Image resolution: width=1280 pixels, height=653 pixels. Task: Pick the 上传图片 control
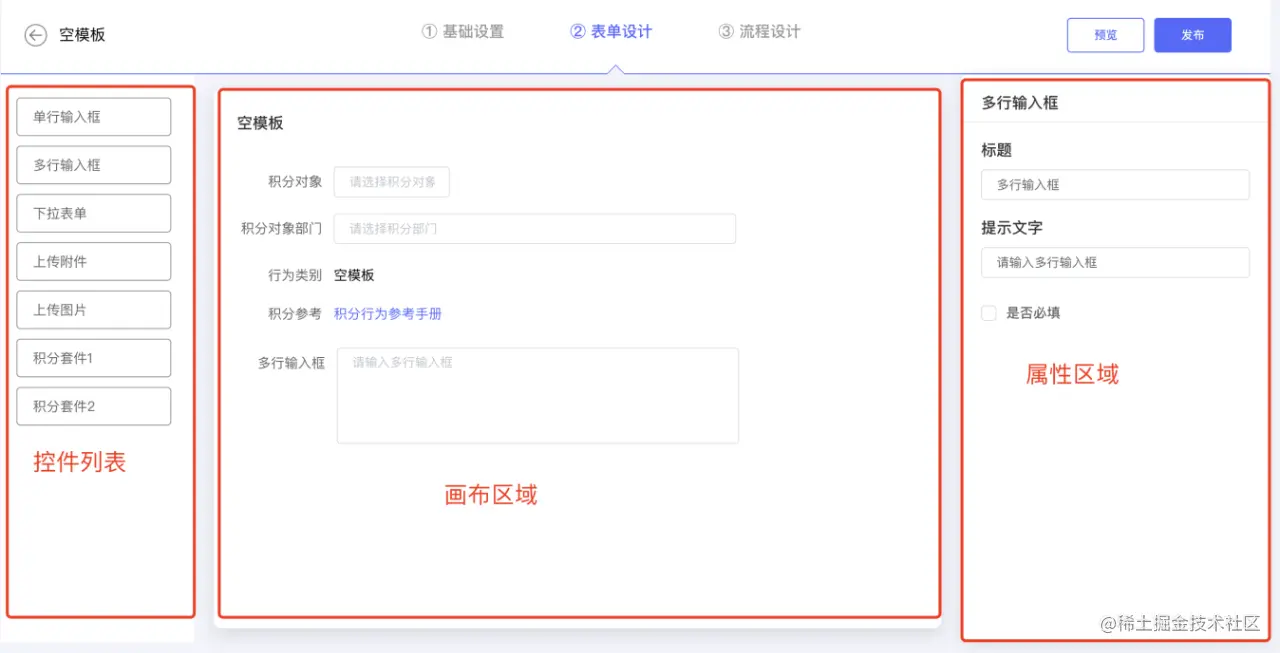(x=94, y=310)
